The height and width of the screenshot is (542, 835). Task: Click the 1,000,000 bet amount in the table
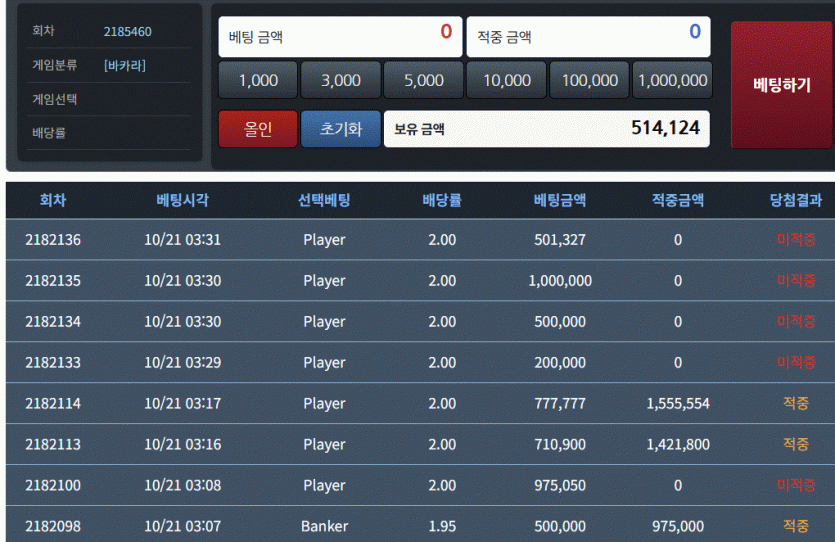(x=560, y=281)
